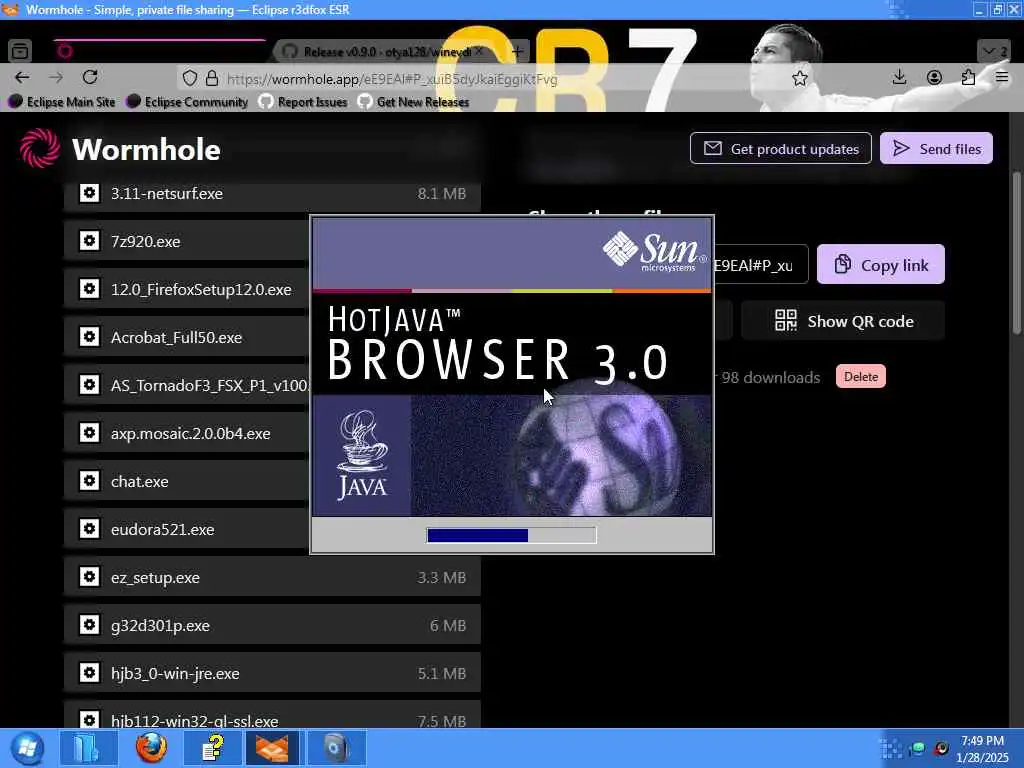Click the Wormhole swirl logo
The image size is (1024, 768).
[39, 148]
